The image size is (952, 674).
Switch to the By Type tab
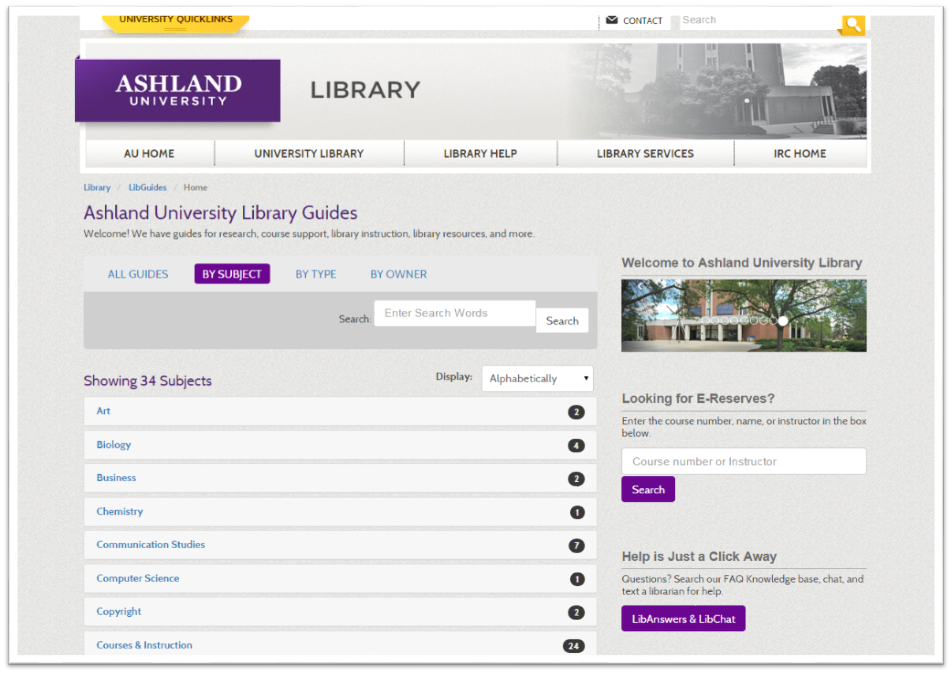(x=316, y=274)
